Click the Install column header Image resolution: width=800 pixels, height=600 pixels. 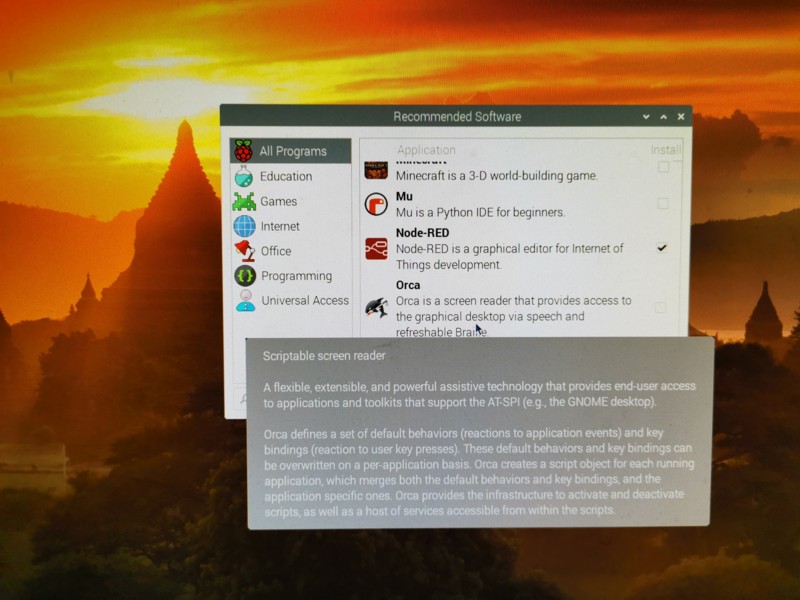[x=665, y=149]
